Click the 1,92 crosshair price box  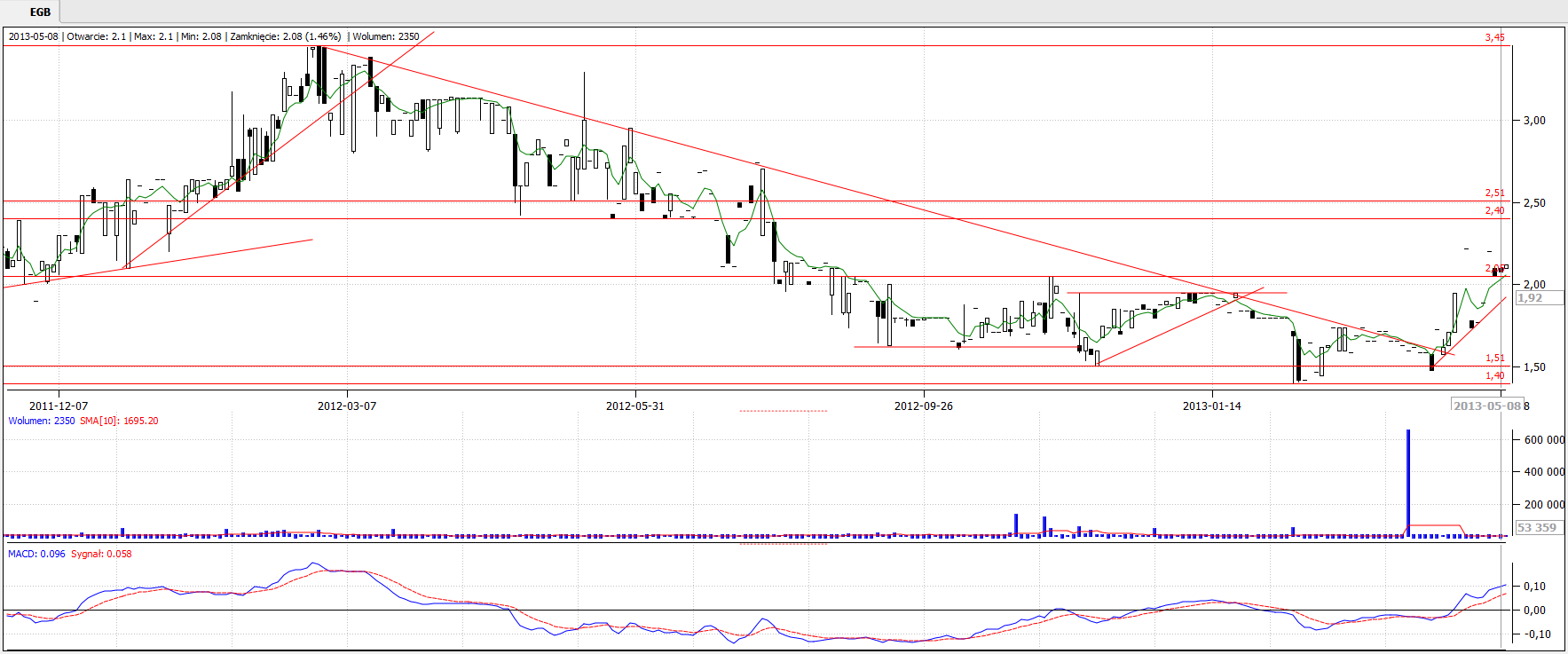[1531, 298]
